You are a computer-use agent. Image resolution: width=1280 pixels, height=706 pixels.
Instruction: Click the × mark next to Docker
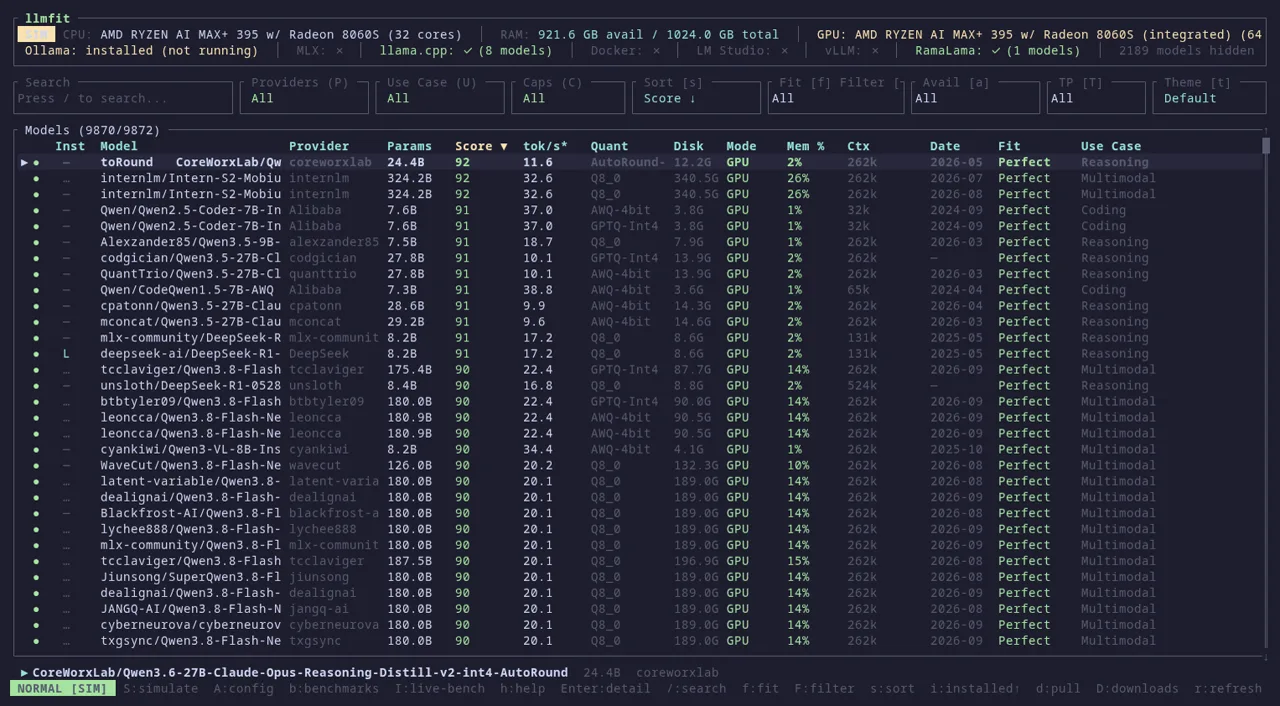coord(656,50)
